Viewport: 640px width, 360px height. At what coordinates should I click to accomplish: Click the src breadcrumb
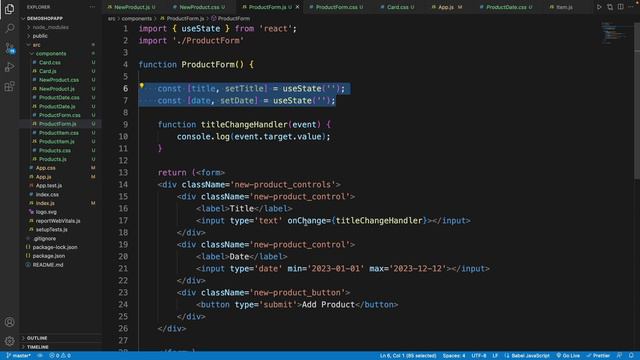click(111, 18)
